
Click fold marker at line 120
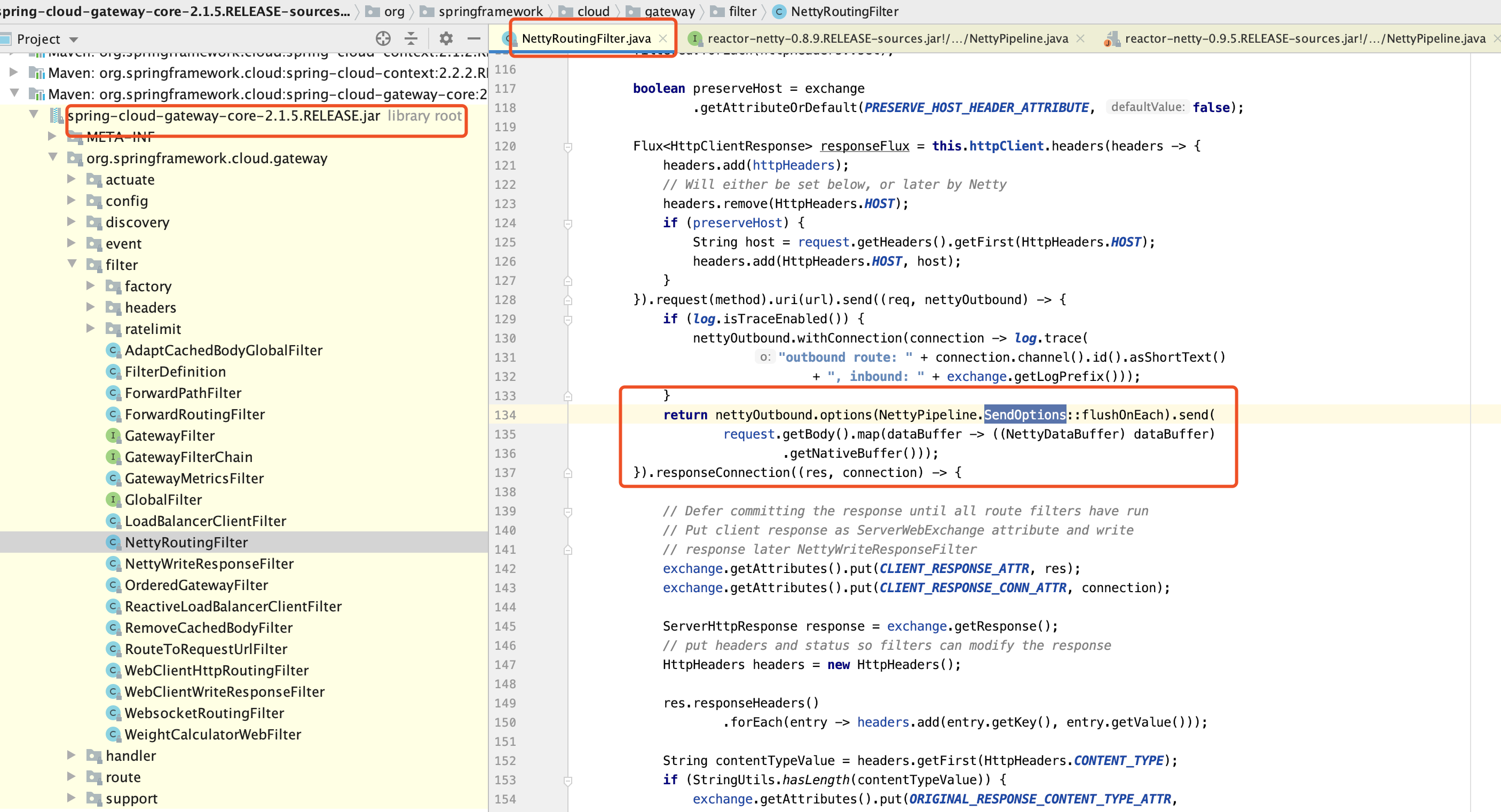[x=567, y=146]
